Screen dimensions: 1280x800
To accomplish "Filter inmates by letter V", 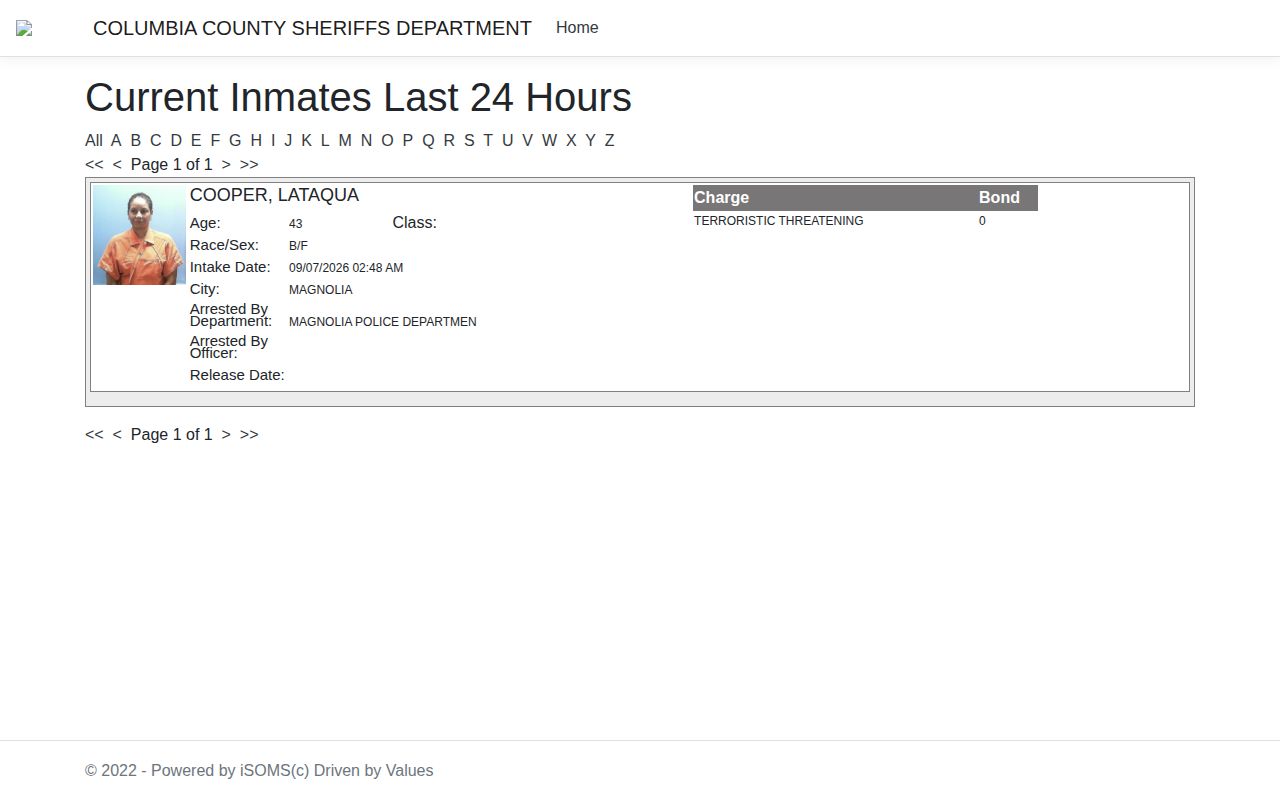I will tap(527, 141).
